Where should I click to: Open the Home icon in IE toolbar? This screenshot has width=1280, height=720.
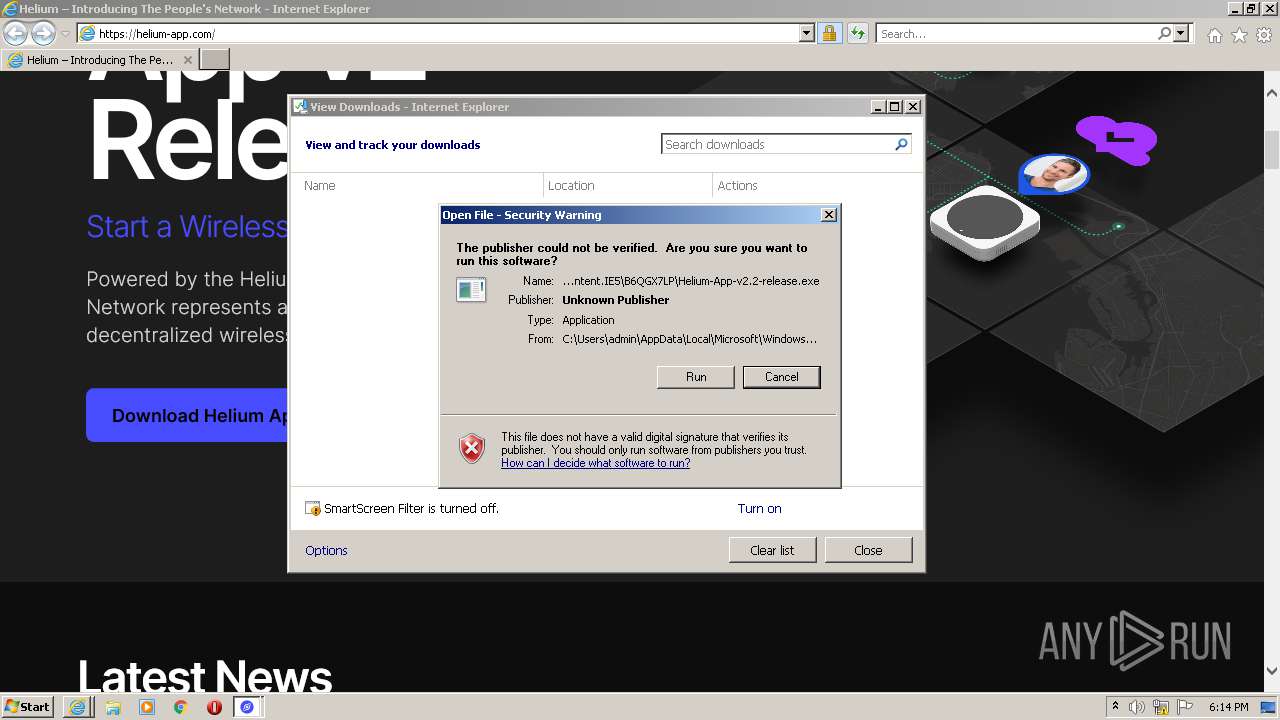[1214, 35]
